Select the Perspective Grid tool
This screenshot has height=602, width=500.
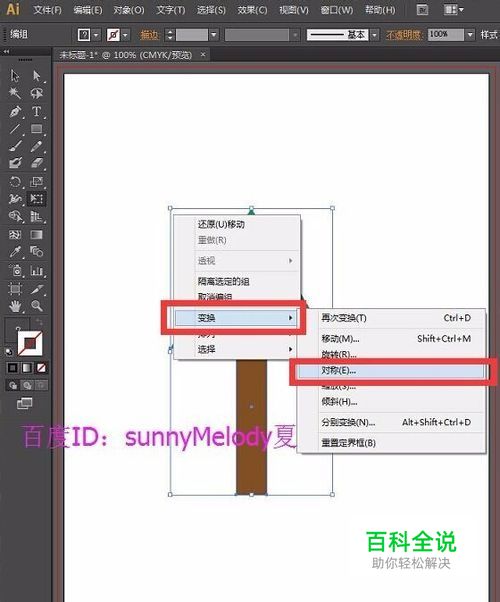(x=36, y=216)
